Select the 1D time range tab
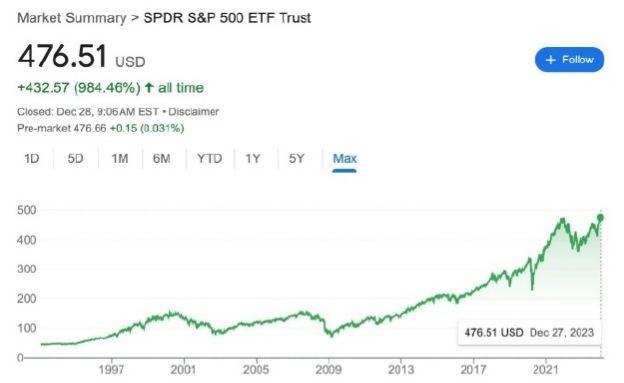624x383 pixels. click(32, 159)
